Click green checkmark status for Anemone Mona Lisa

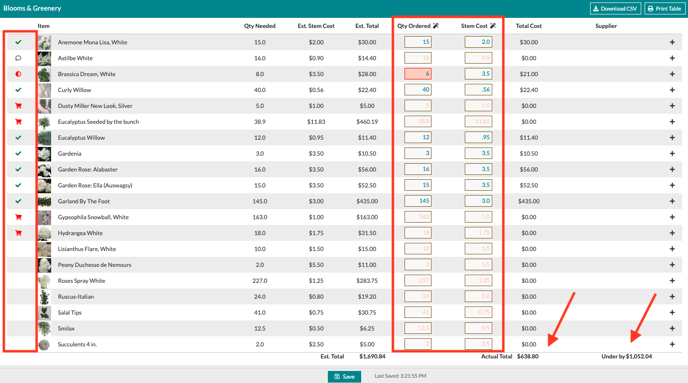[x=18, y=42]
